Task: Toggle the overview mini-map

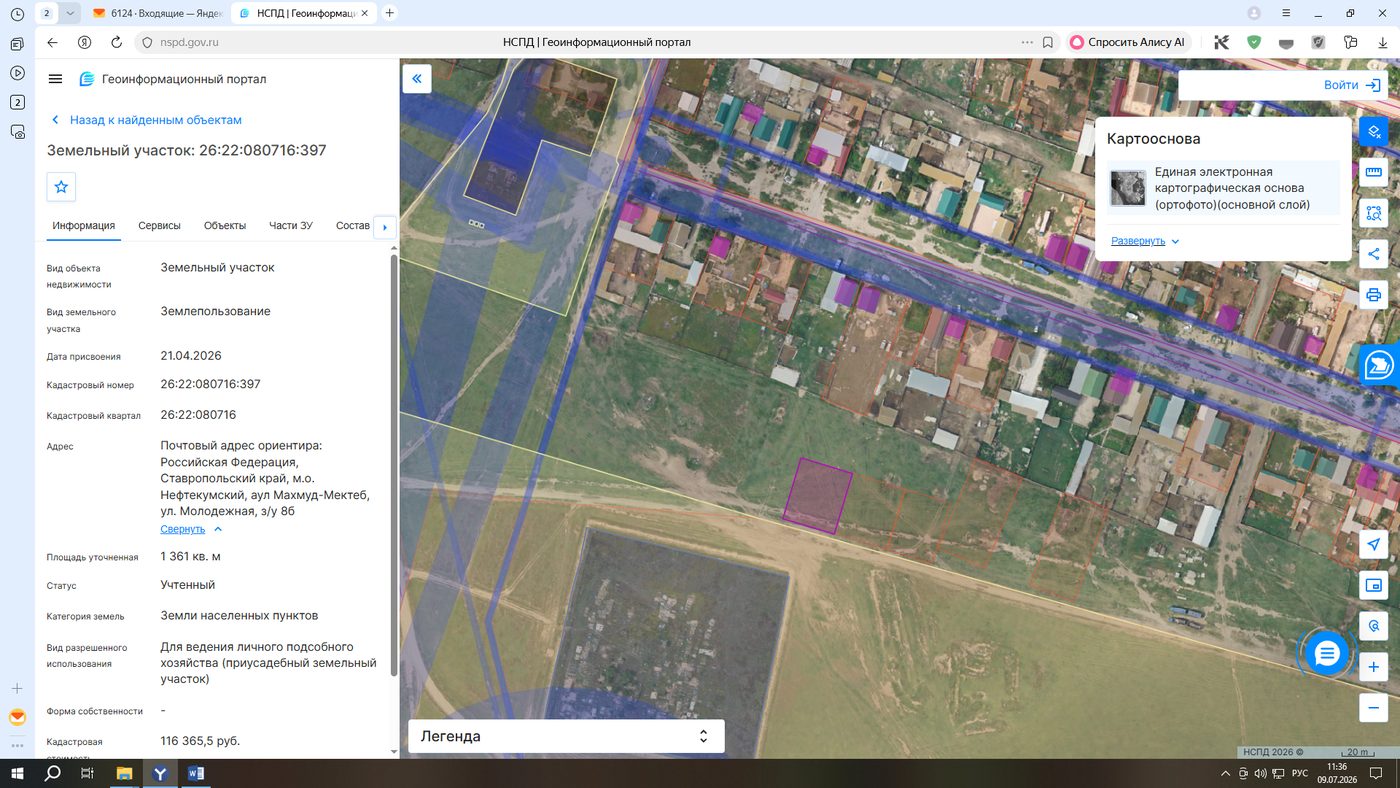Action: coord(1374,585)
